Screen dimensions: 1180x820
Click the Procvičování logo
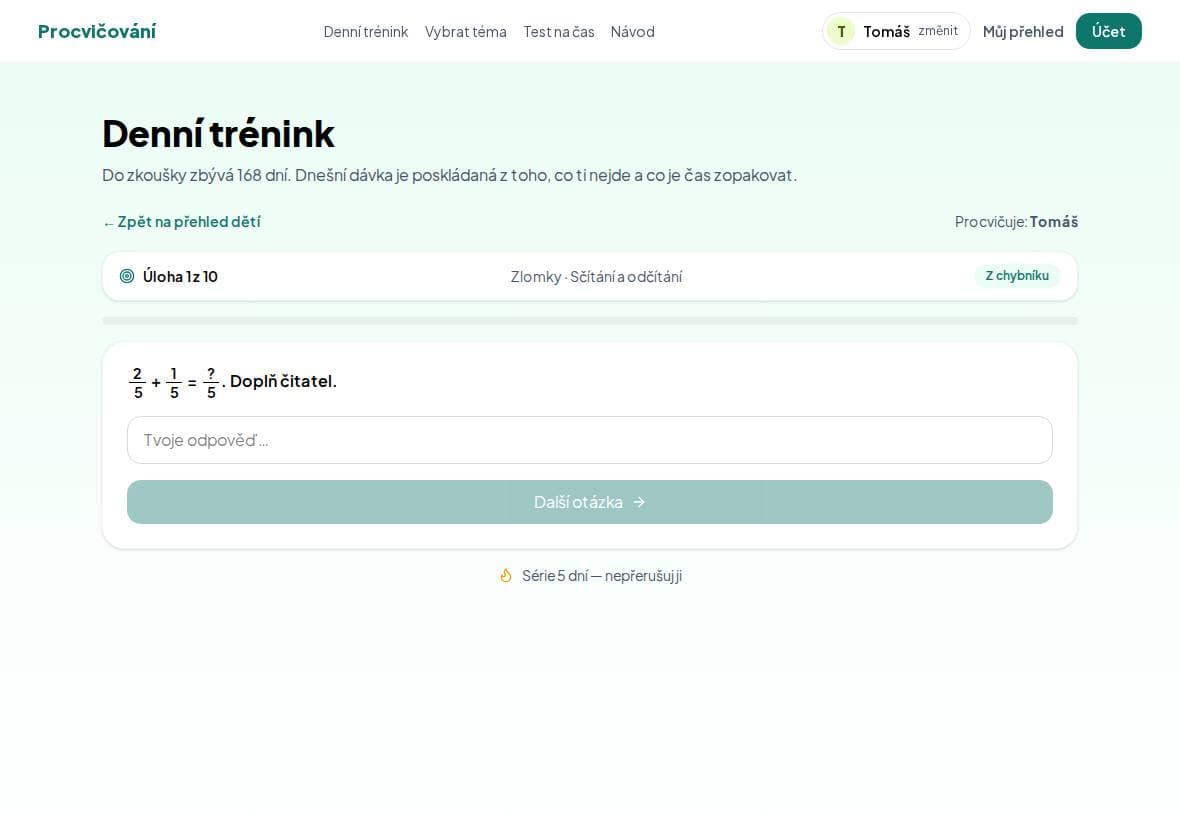(x=97, y=31)
